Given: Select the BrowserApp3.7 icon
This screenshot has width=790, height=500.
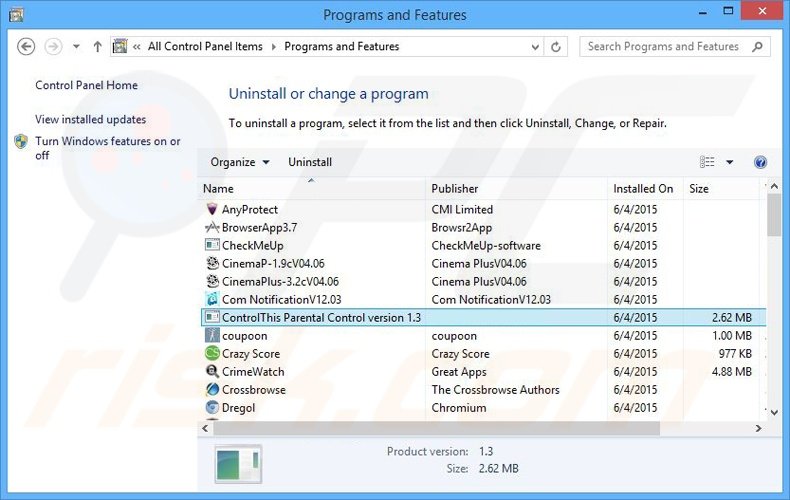Looking at the screenshot, I should (212, 227).
